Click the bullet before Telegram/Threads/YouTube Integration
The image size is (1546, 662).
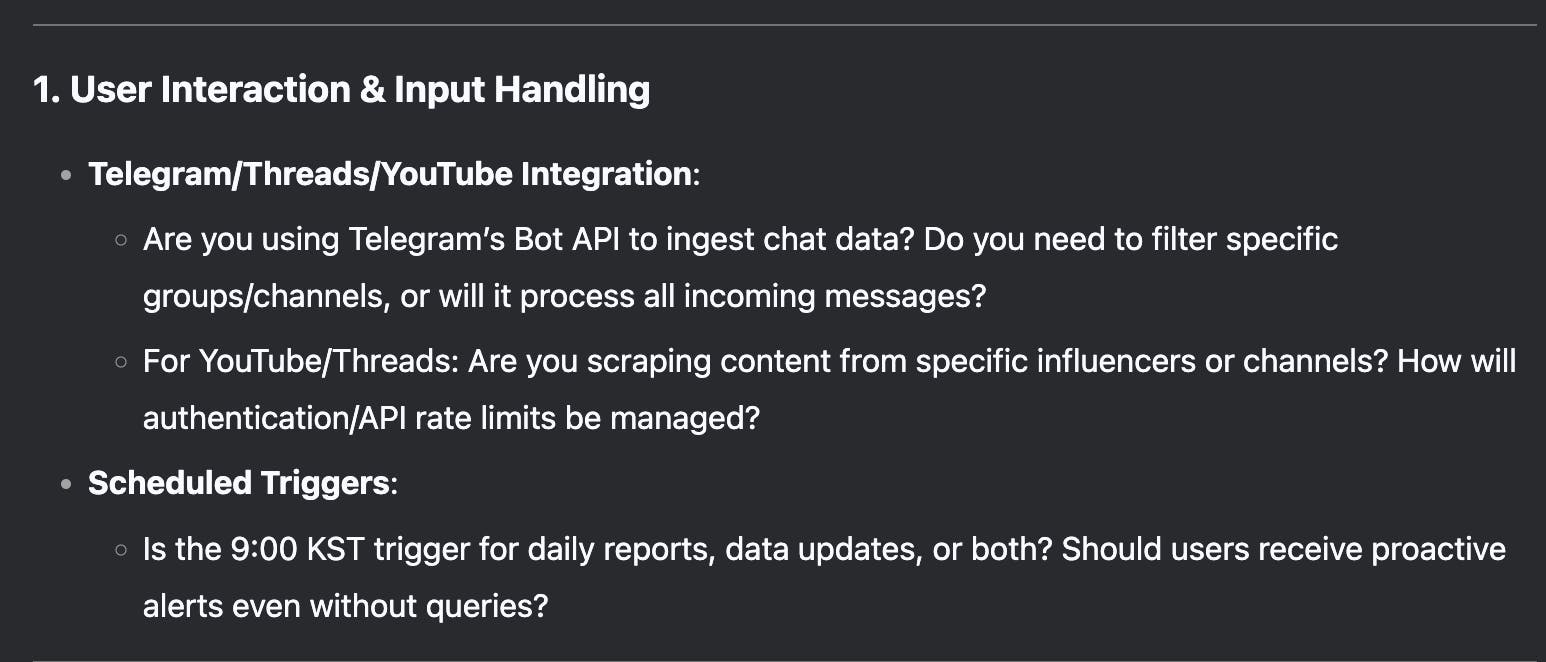[66, 175]
